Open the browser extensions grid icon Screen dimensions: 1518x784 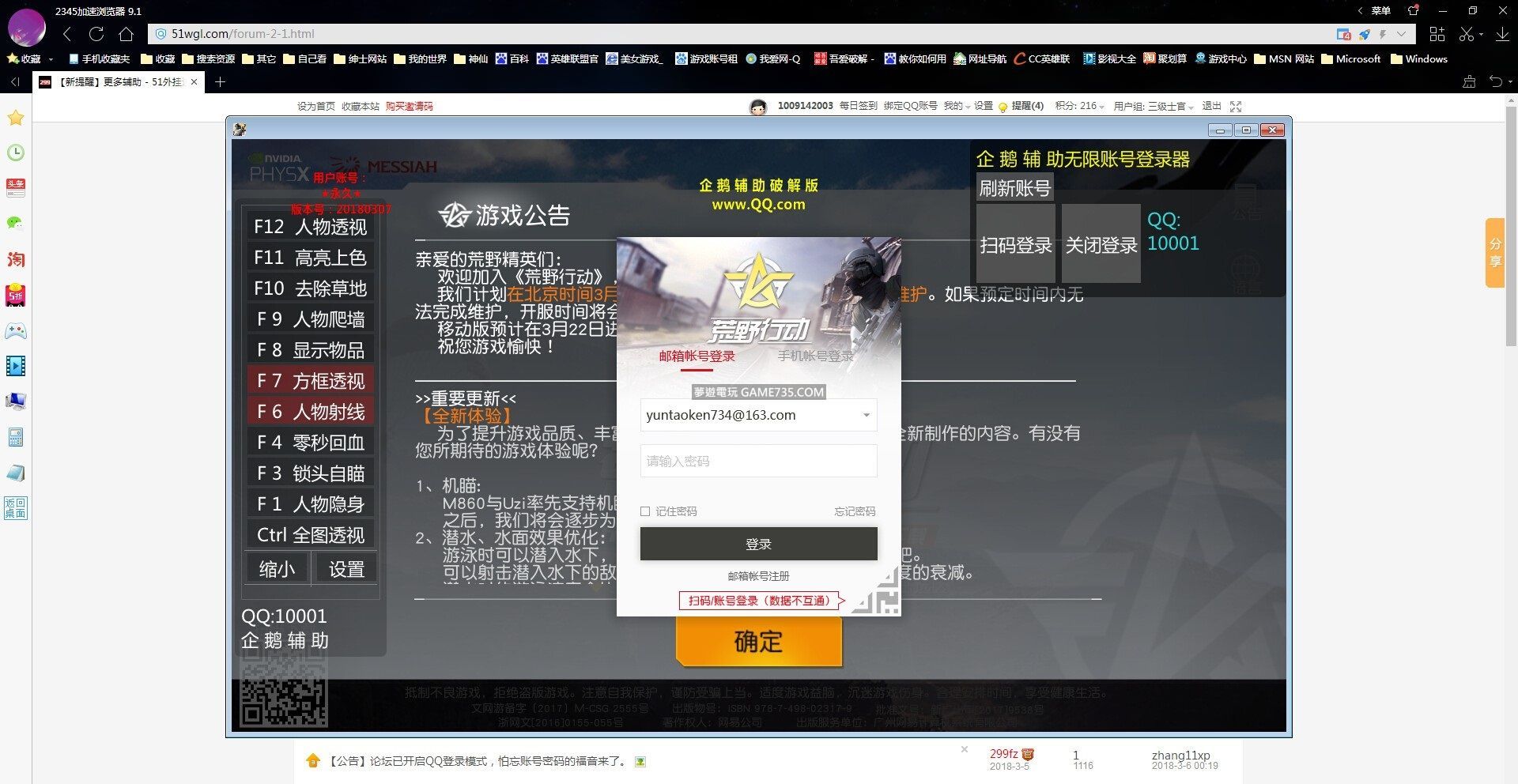(x=1437, y=34)
